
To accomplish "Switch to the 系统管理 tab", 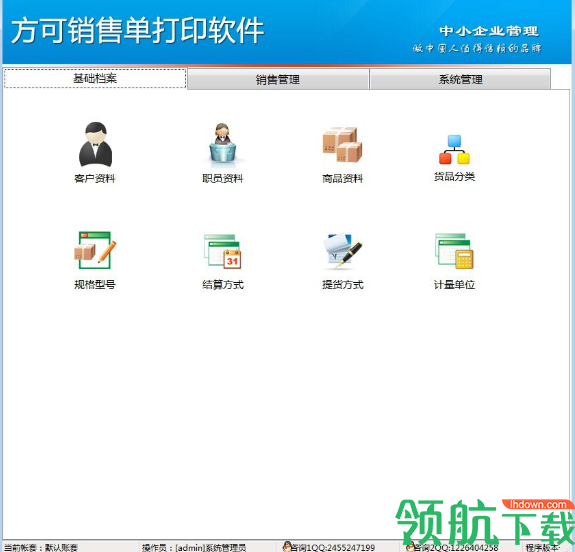I will point(460,79).
